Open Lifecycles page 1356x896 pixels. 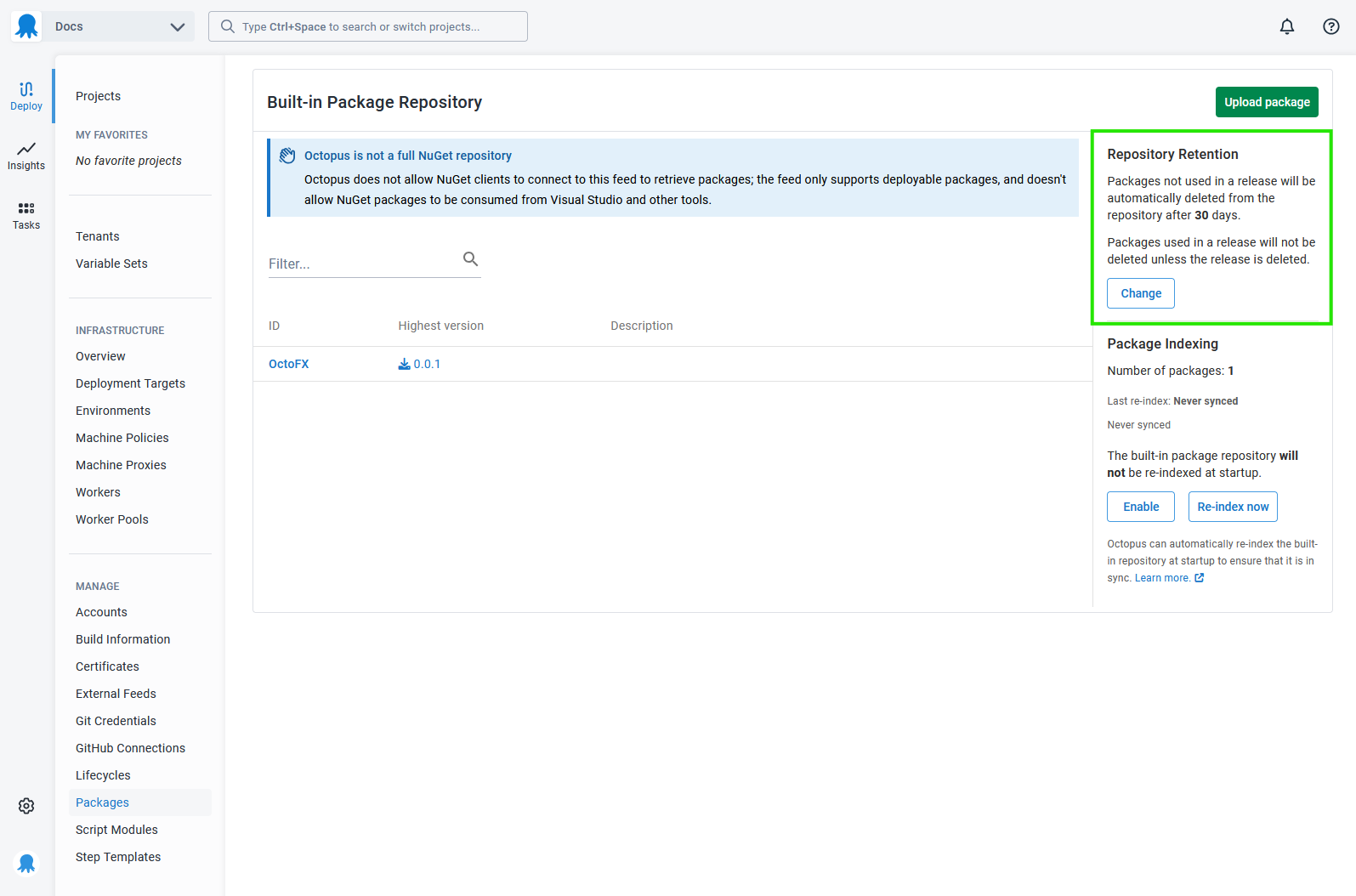coord(103,775)
